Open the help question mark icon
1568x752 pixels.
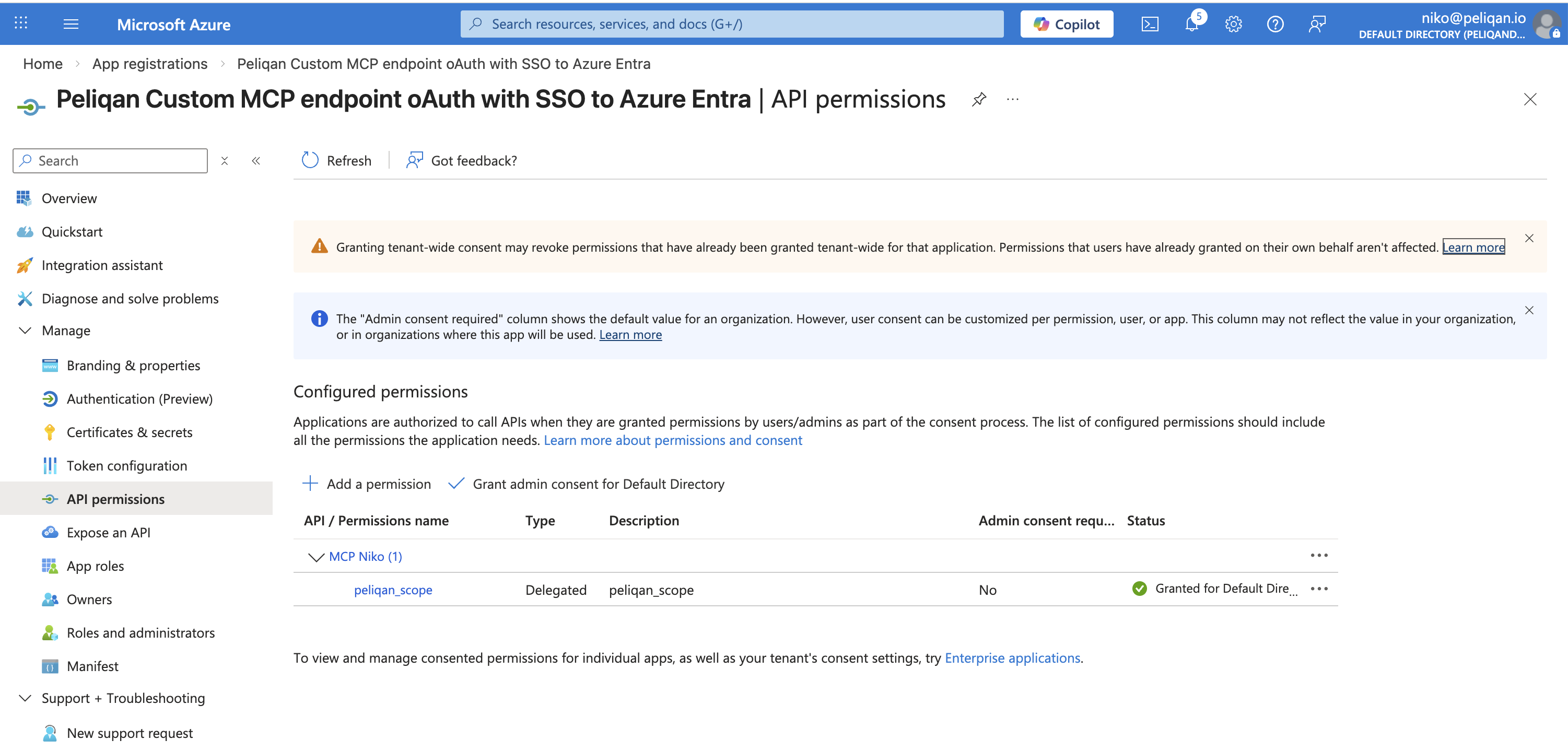coord(1274,25)
